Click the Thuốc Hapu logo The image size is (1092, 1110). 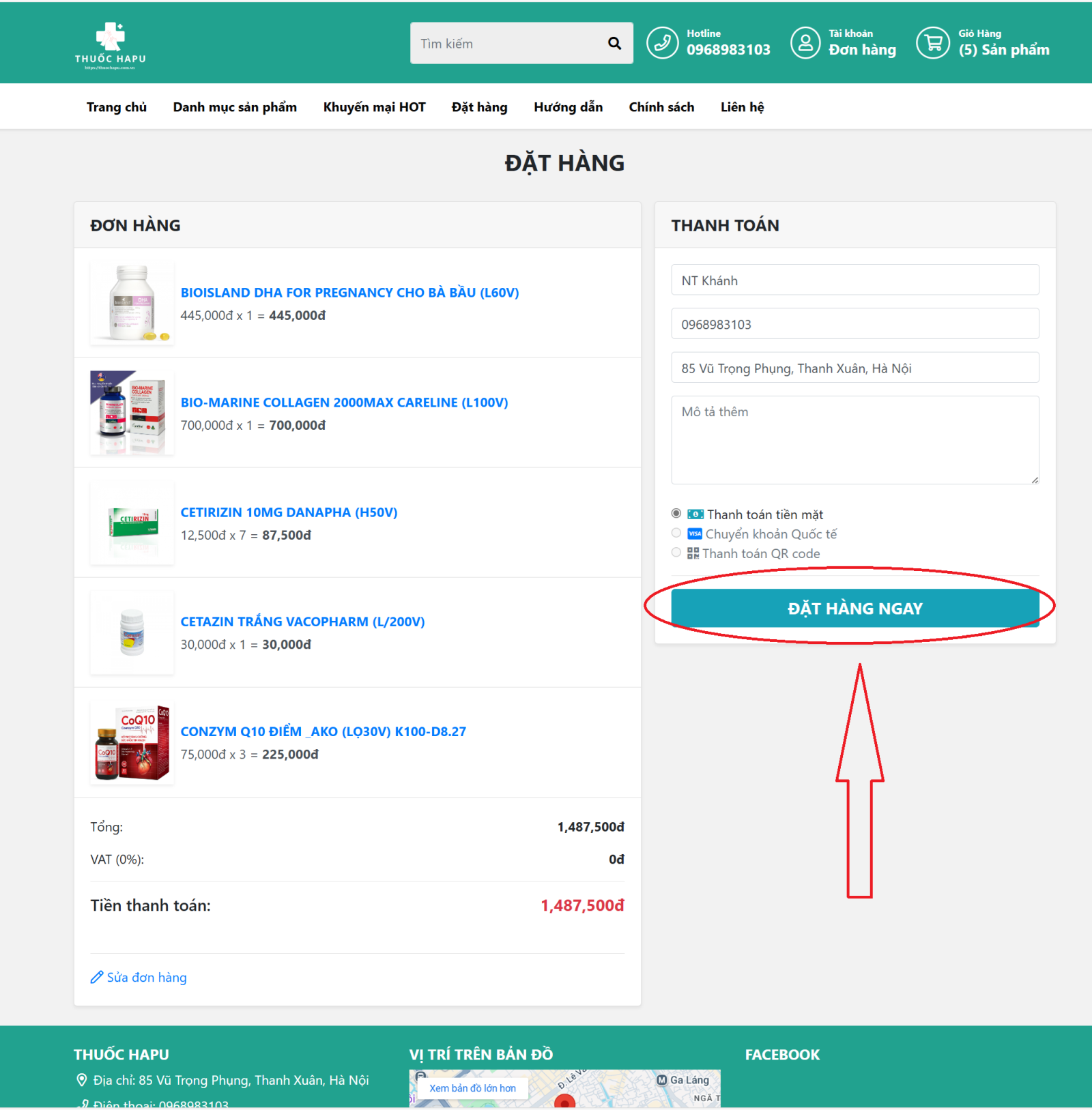[110, 46]
